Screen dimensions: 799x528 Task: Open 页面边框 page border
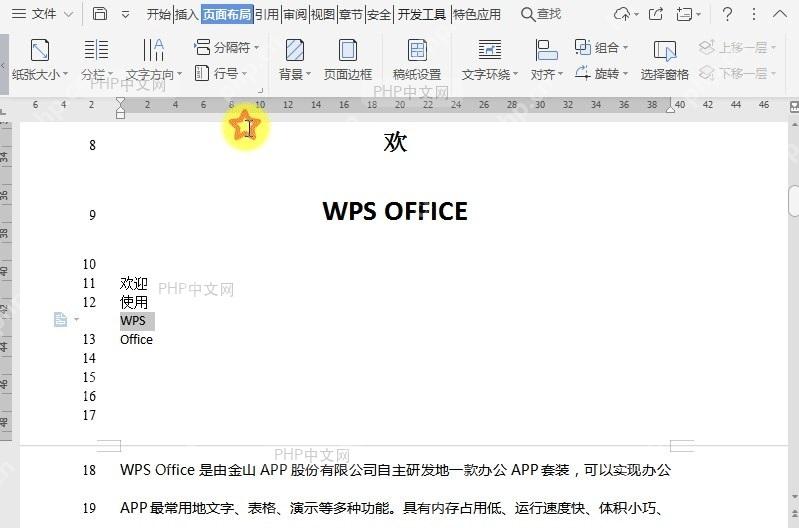[x=348, y=59]
